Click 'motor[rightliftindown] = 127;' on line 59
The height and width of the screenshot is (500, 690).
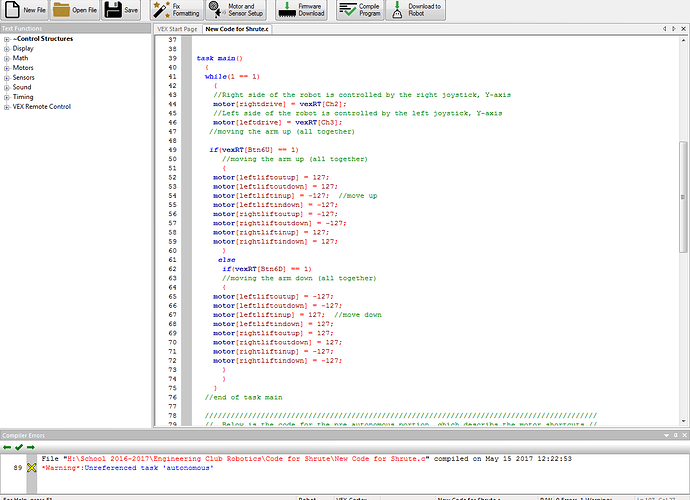[x=275, y=242]
